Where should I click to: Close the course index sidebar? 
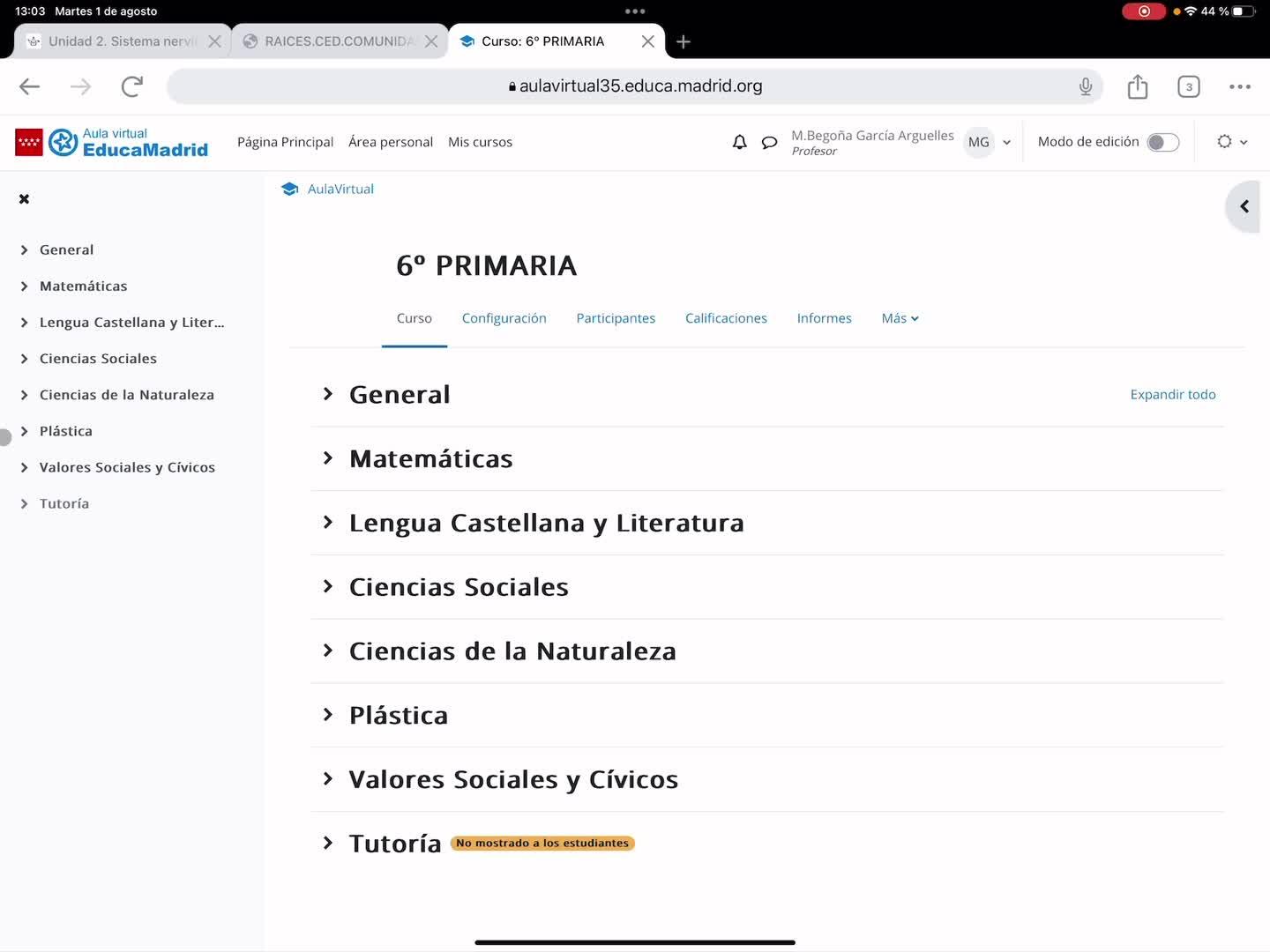[x=25, y=199]
